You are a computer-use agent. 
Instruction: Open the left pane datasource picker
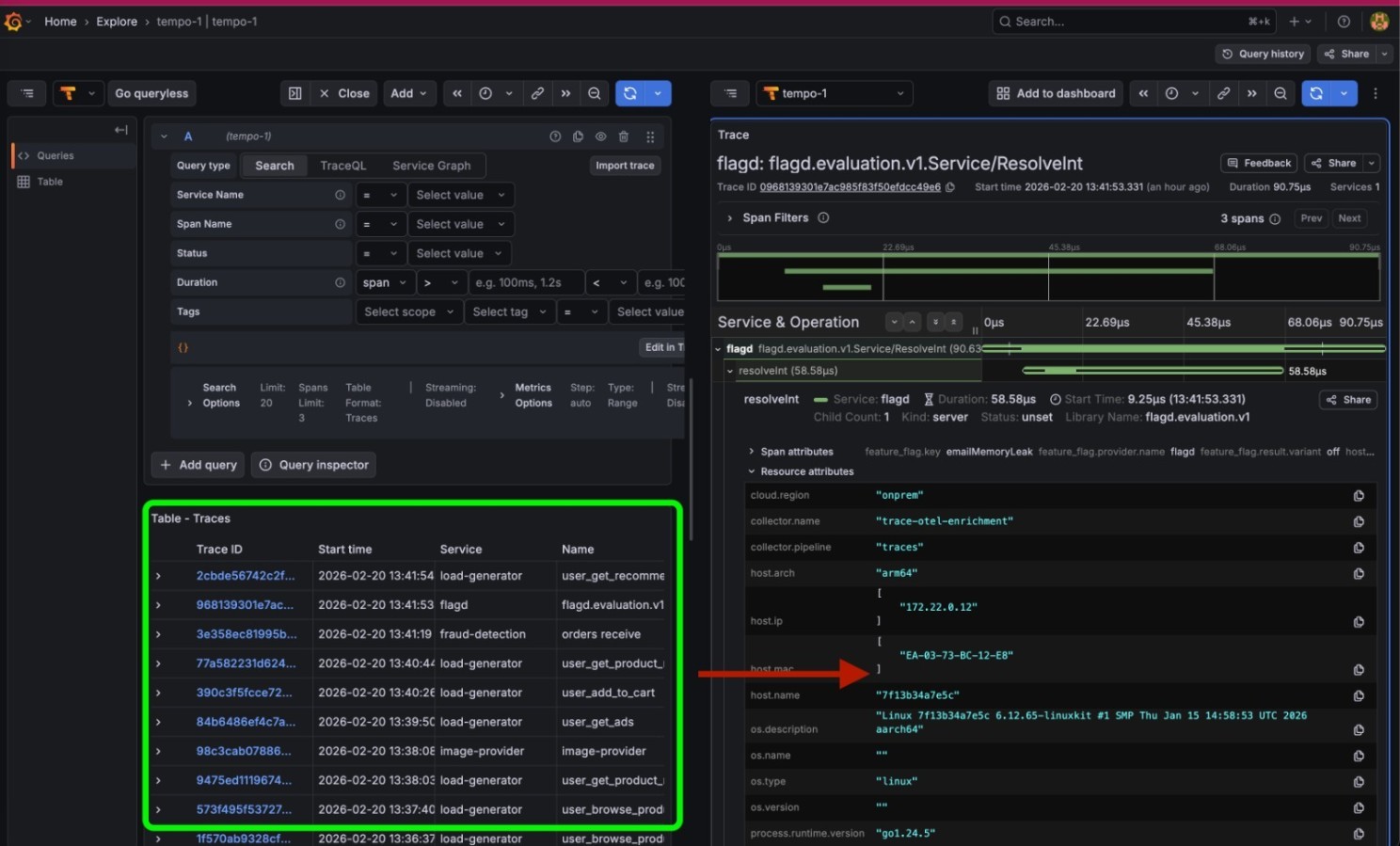tap(78, 93)
